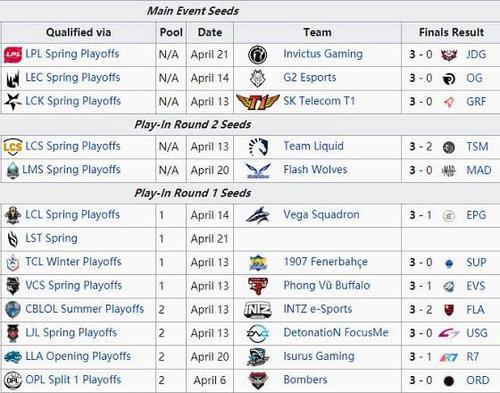
Task: Open the CBLOL Summer Playoffs link
Action: click(85, 309)
